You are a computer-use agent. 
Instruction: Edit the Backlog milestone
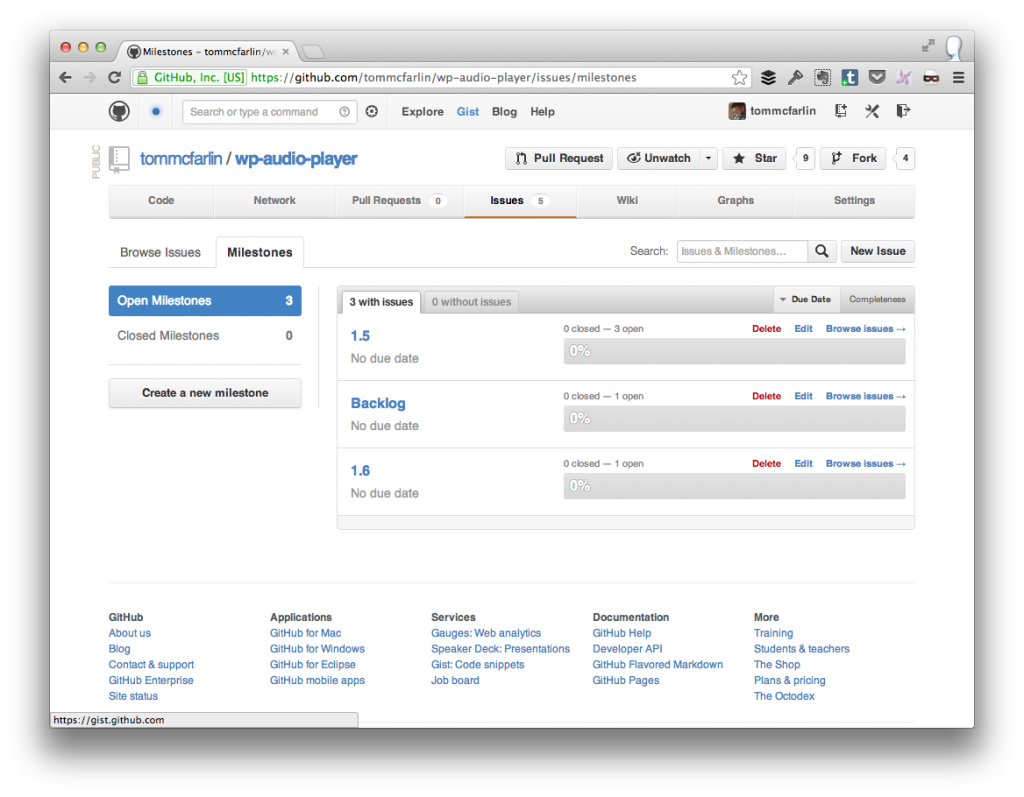[803, 396]
